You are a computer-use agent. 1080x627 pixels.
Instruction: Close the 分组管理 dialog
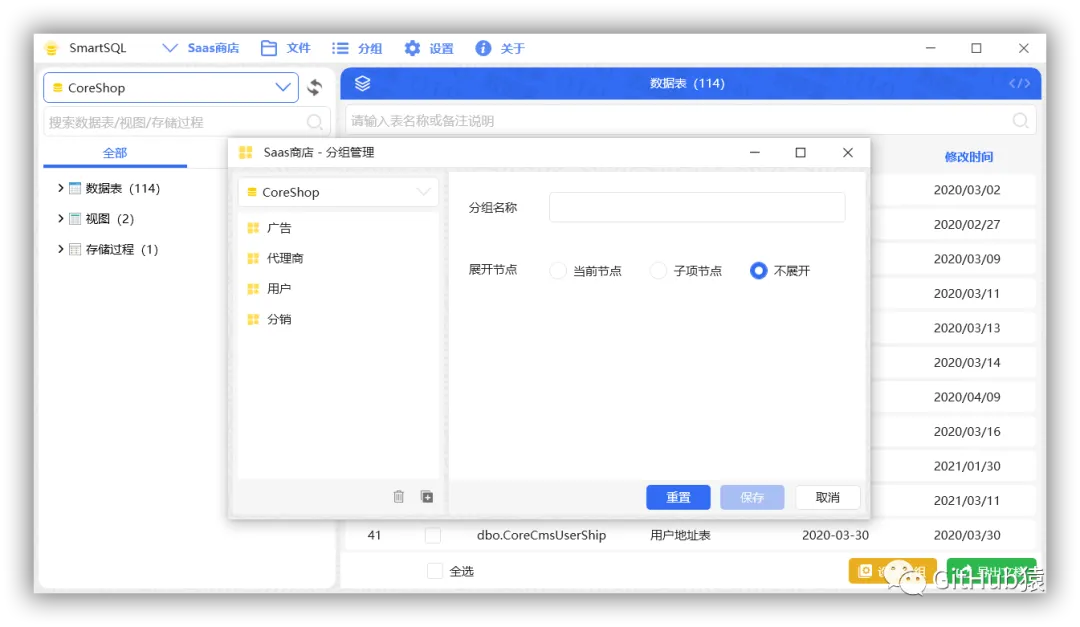pos(848,152)
